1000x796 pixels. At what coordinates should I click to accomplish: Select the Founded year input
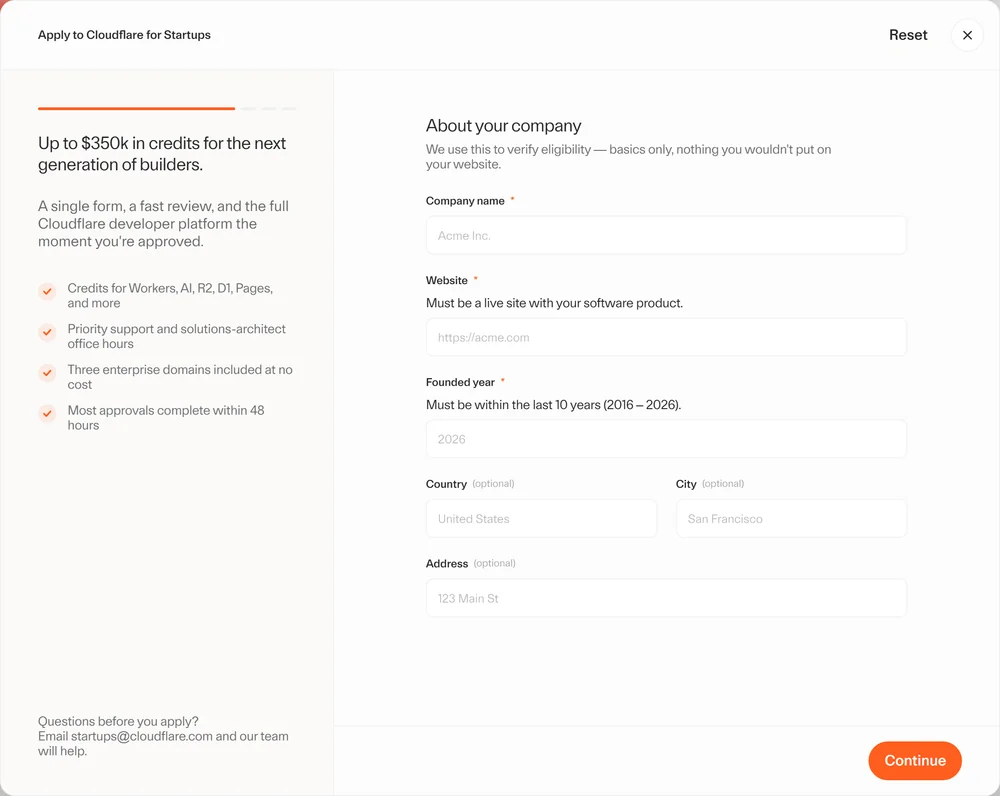point(666,439)
